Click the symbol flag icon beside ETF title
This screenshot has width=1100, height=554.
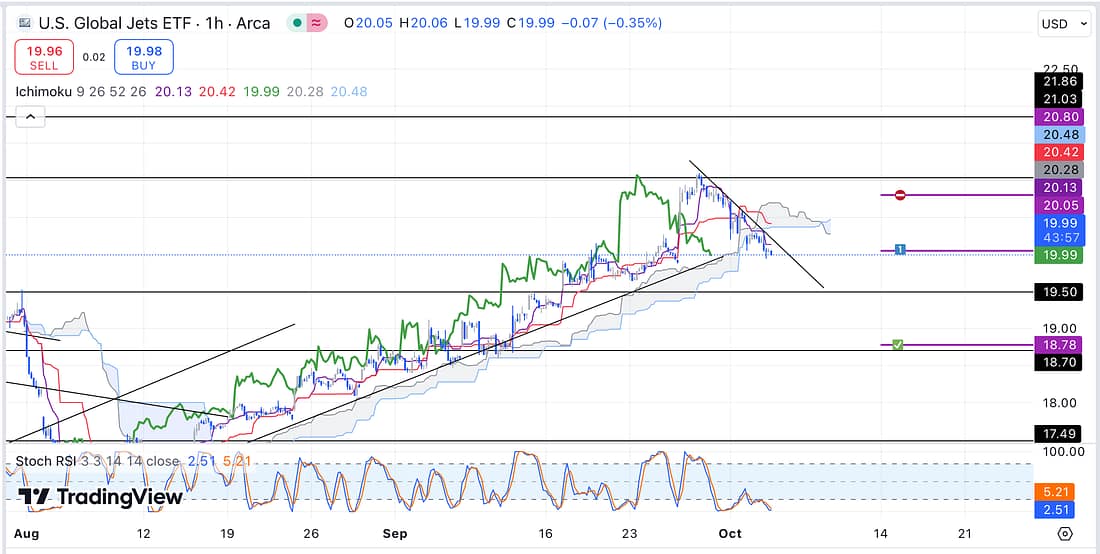pyautogui.click(x=24, y=23)
